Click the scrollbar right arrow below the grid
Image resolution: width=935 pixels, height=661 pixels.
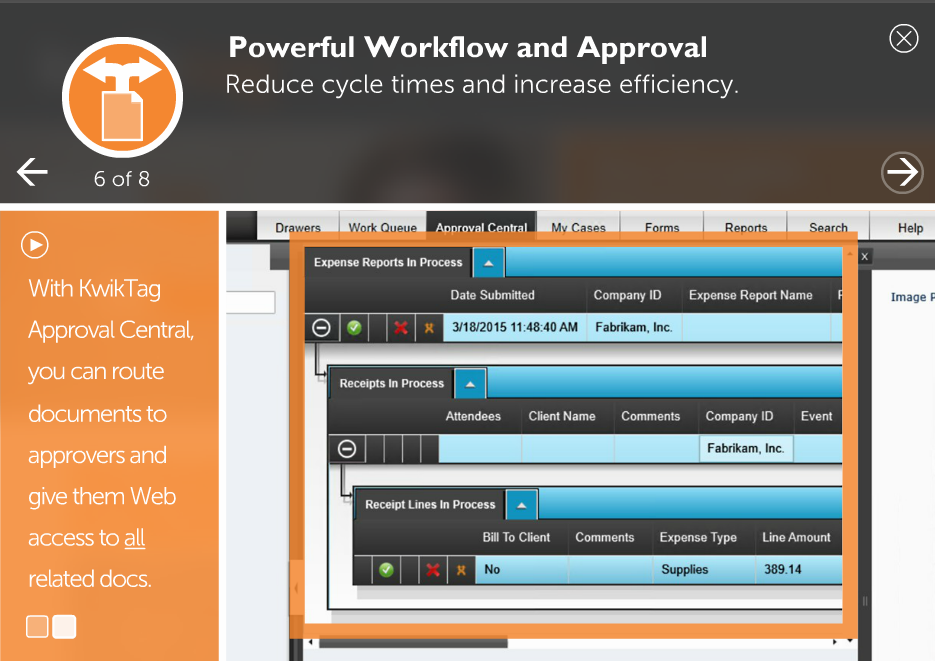click(834, 642)
